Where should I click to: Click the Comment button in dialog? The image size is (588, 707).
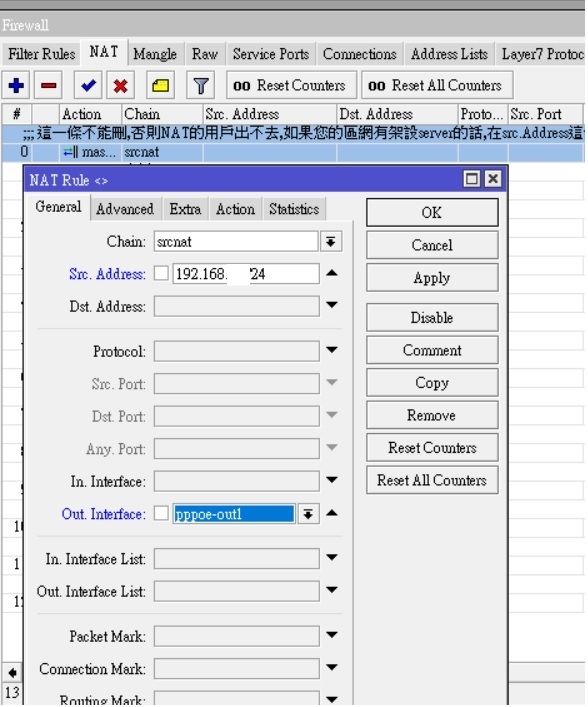coord(432,350)
